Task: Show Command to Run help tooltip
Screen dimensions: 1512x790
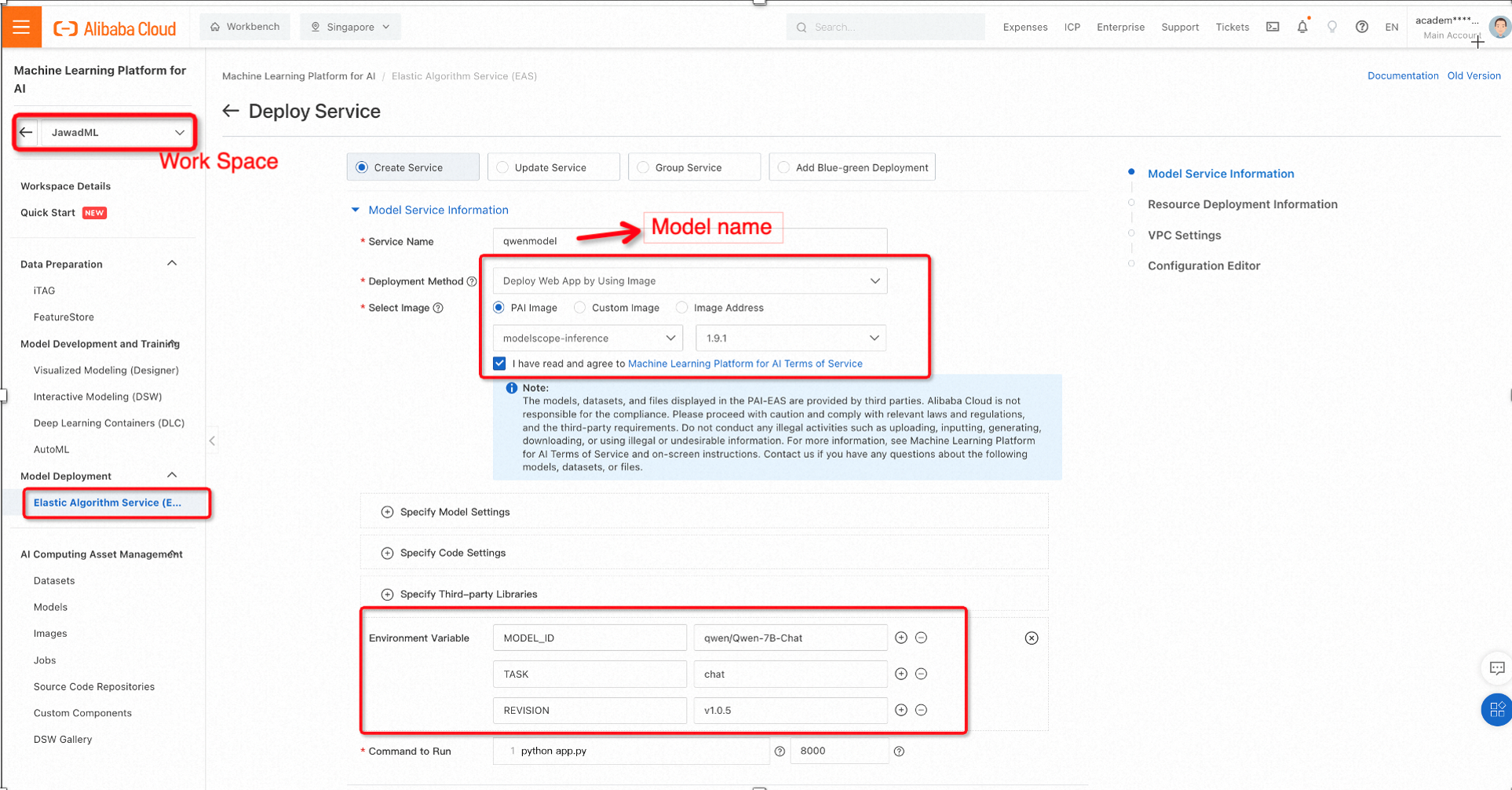Action: pos(780,752)
